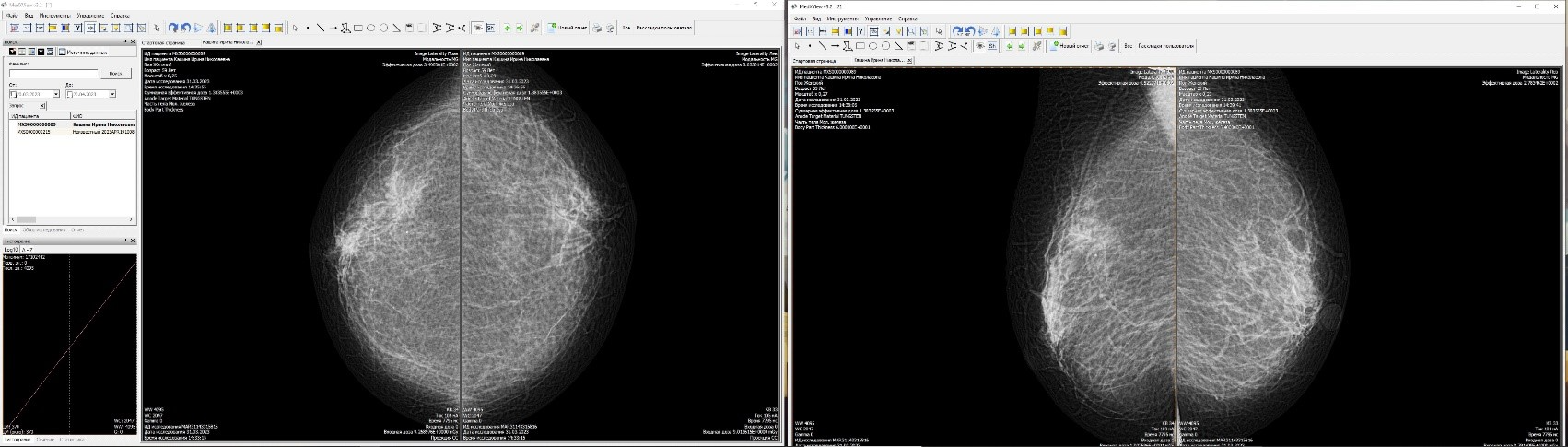Select arrow tool in right window
1568x447 pixels.
836,46
